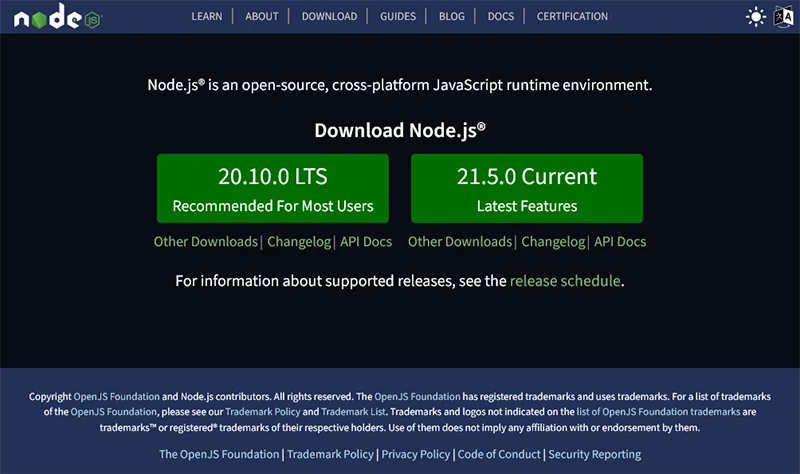Open API Docs for the LTS release

(366, 241)
